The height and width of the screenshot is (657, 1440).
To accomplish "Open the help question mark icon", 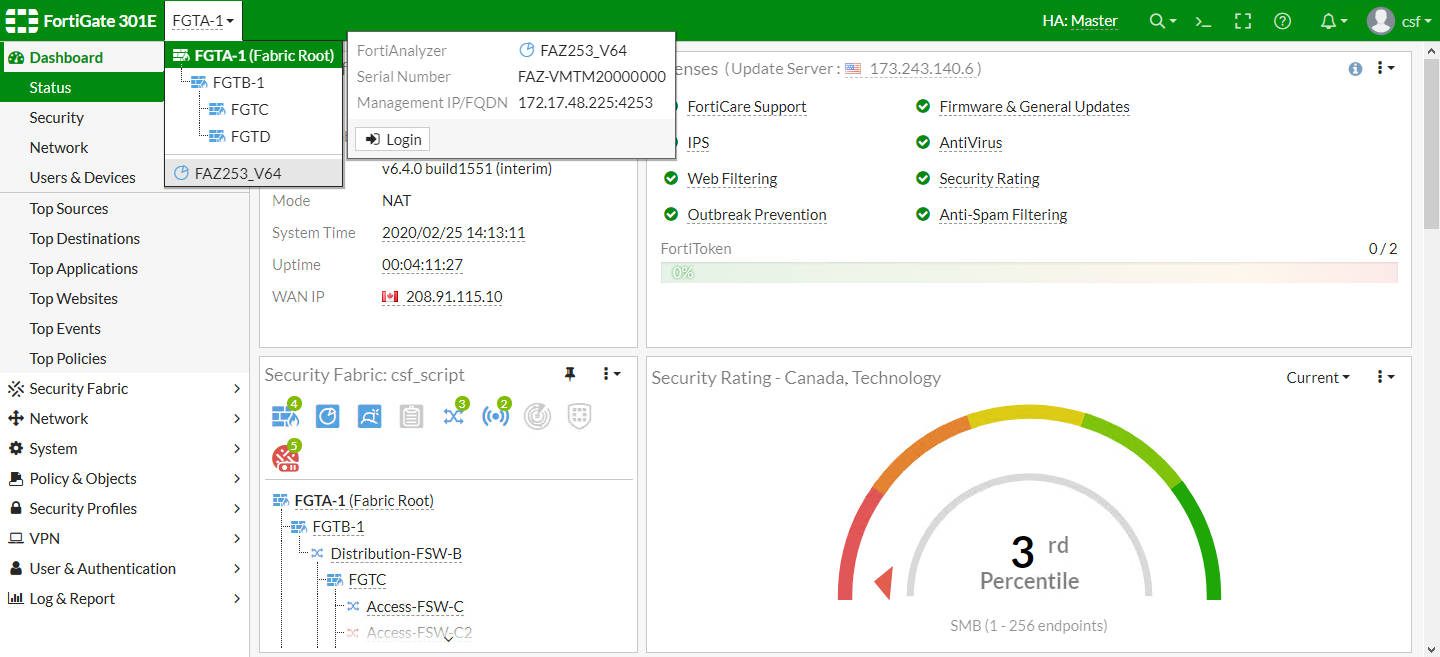I will point(1283,21).
